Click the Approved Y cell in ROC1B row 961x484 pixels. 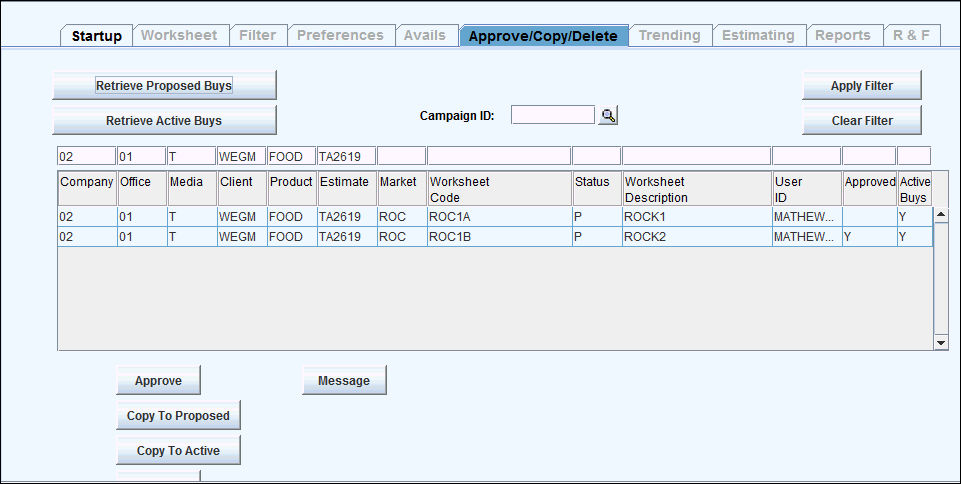tap(869, 236)
